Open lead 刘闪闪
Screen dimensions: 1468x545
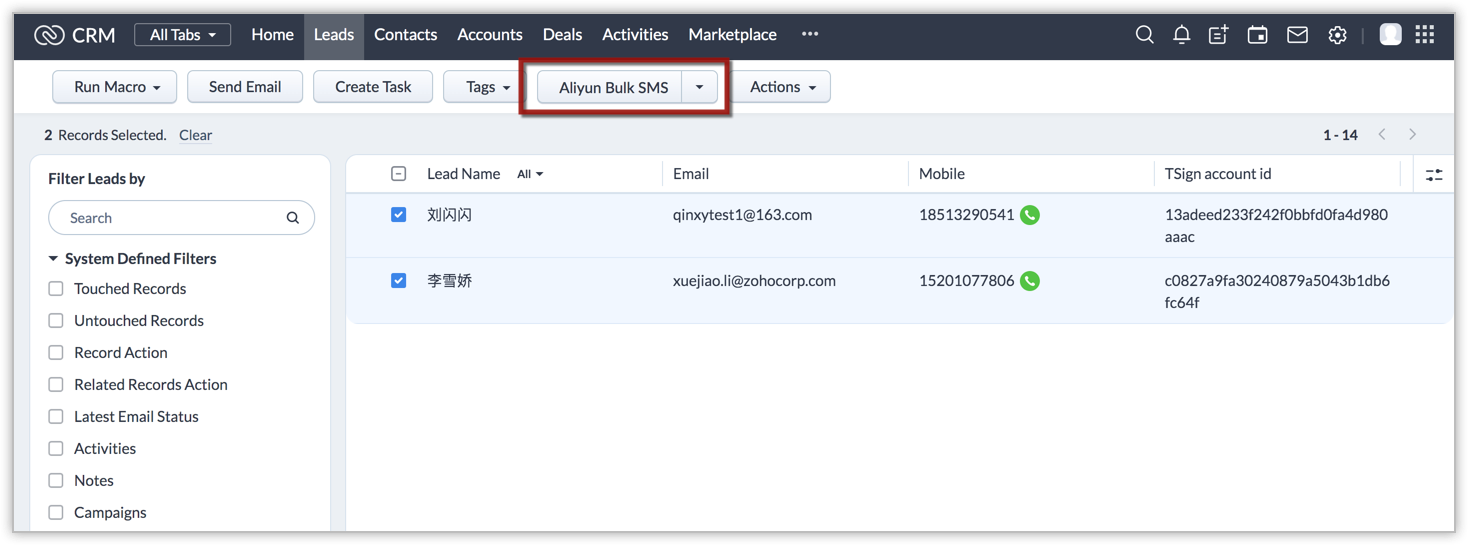pyautogui.click(x=449, y=215)
